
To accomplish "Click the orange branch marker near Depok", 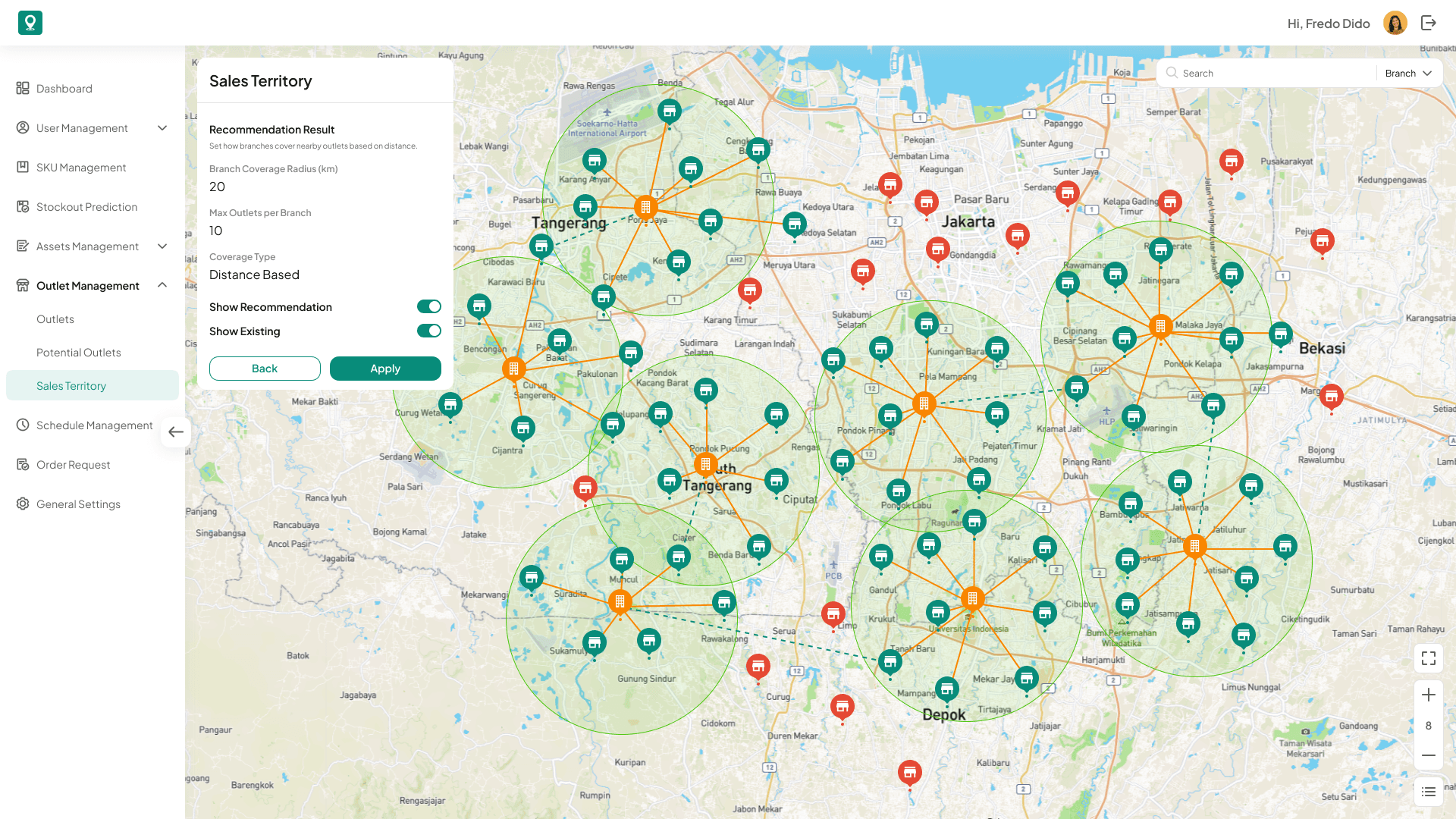I will tap(972, 599).
